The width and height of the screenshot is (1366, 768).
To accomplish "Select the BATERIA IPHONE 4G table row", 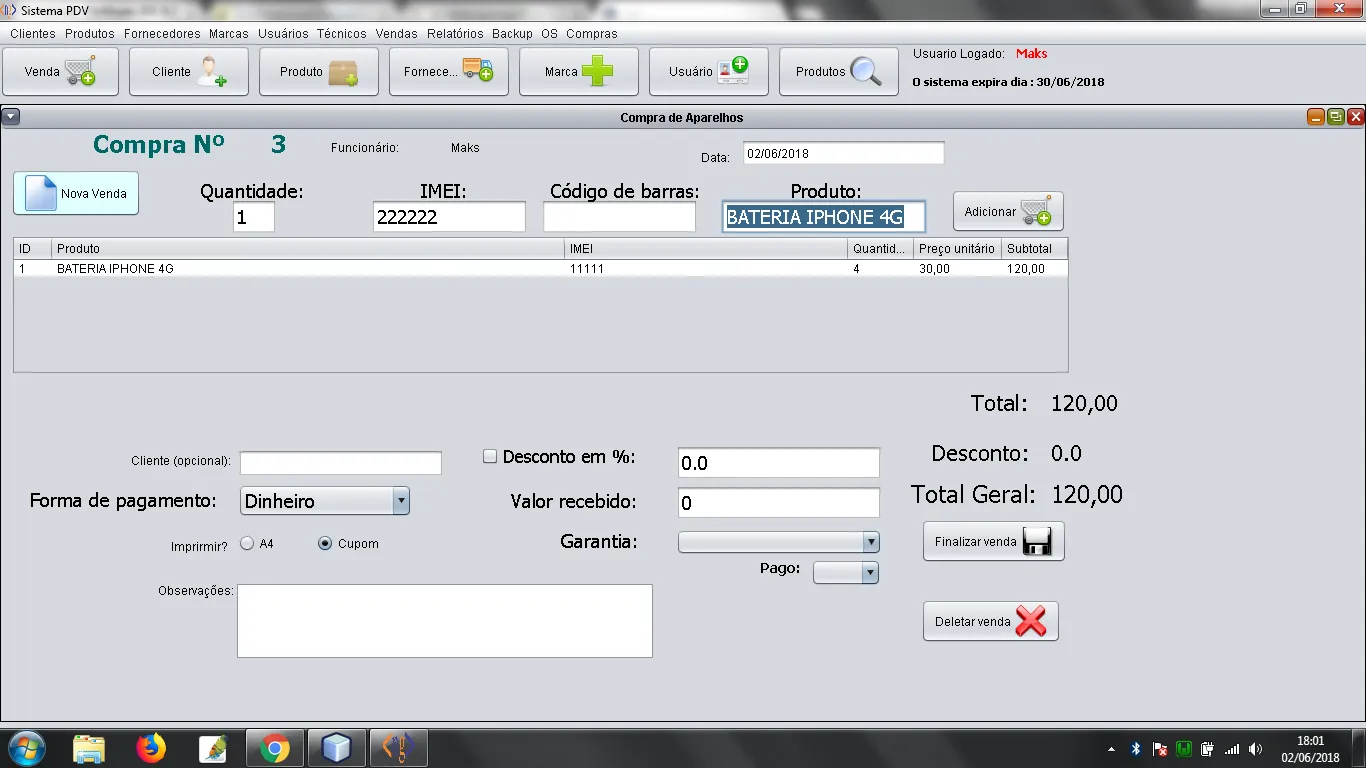I will [540, 269].
